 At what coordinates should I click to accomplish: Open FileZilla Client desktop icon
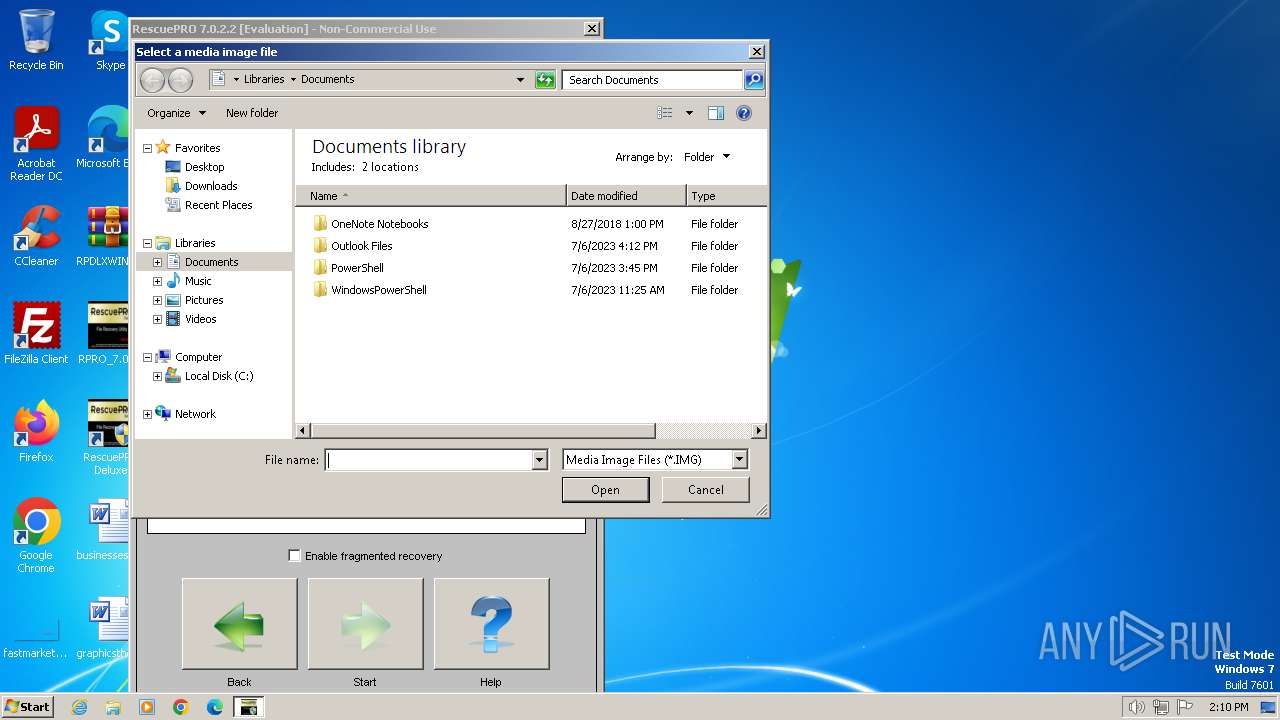(36, 333)
